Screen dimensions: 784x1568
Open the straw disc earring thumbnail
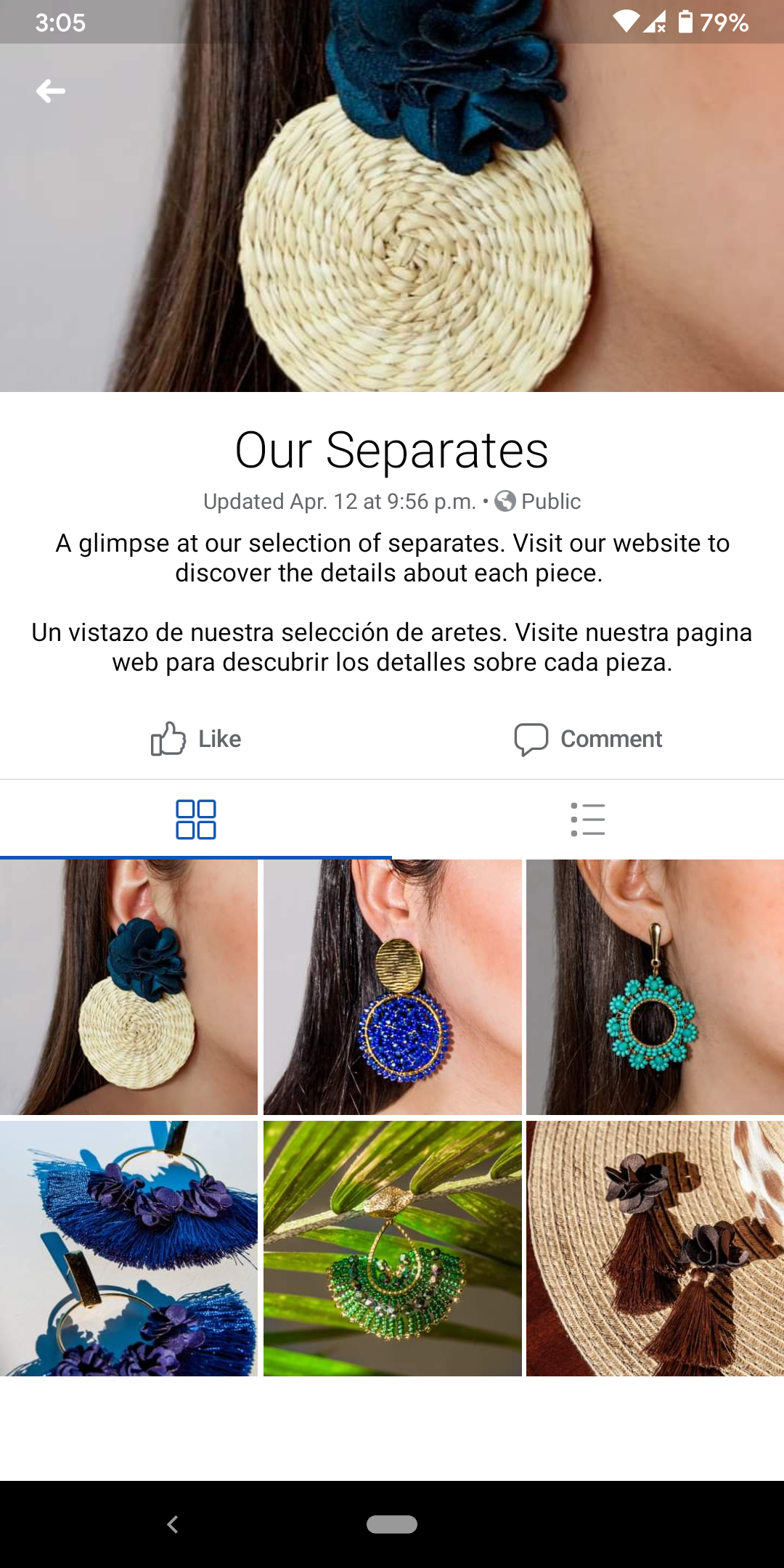click(128, 987)
